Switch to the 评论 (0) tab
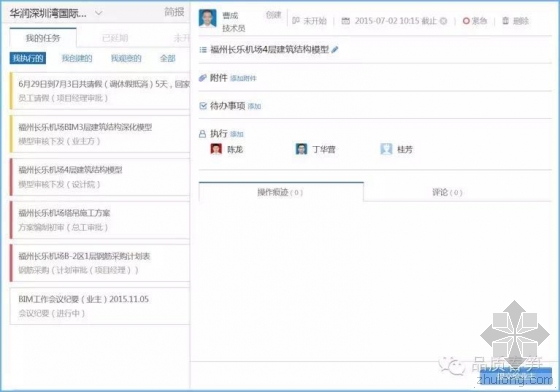Viewport: 560px width, 392px height. [x=447, y=192]
